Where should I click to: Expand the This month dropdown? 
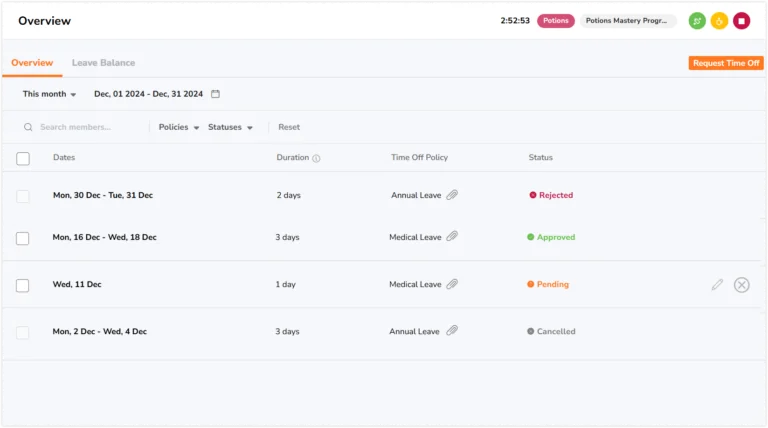point(49,94)
